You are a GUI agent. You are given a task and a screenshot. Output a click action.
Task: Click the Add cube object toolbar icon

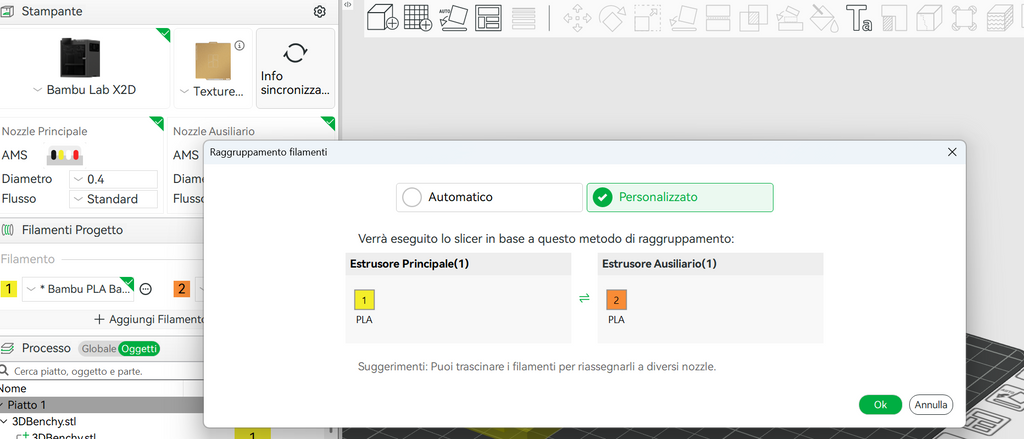pos(383,17)
